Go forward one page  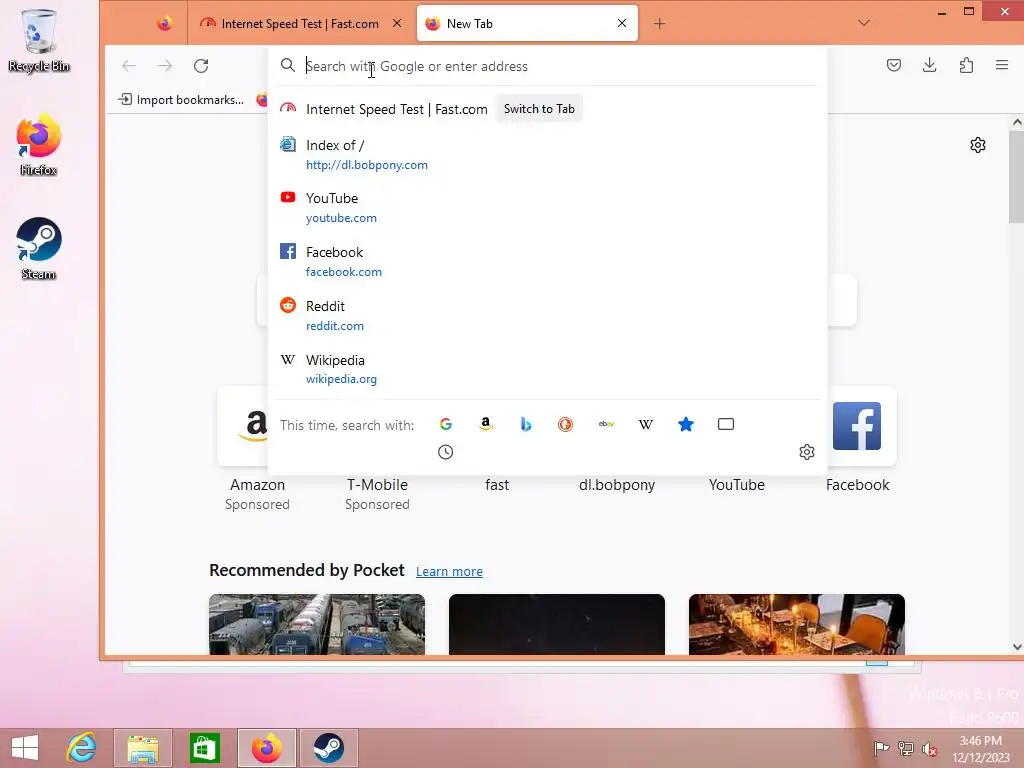pyautogui.click(x=165, y=65)
